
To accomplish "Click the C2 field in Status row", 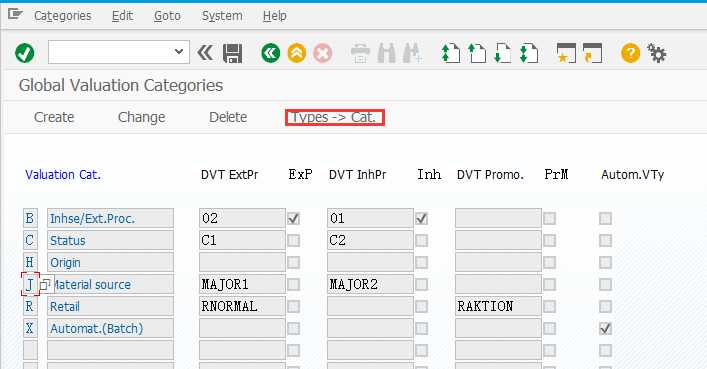I will [x=370, y=240].
